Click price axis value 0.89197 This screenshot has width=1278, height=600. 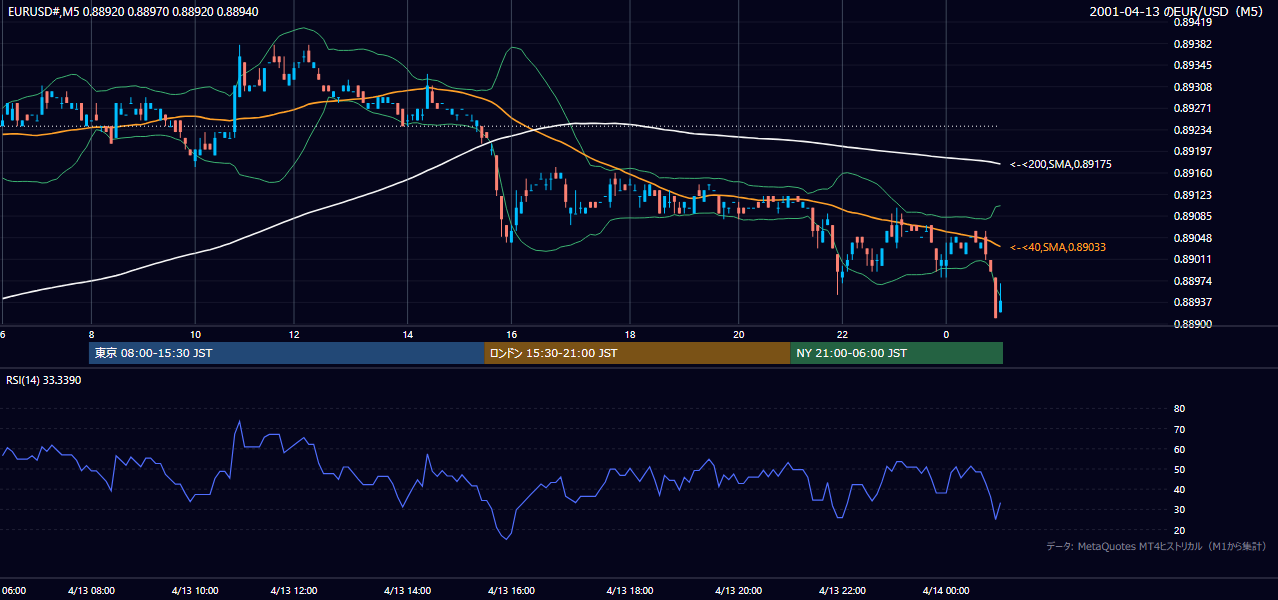(x=1192, y=151)
